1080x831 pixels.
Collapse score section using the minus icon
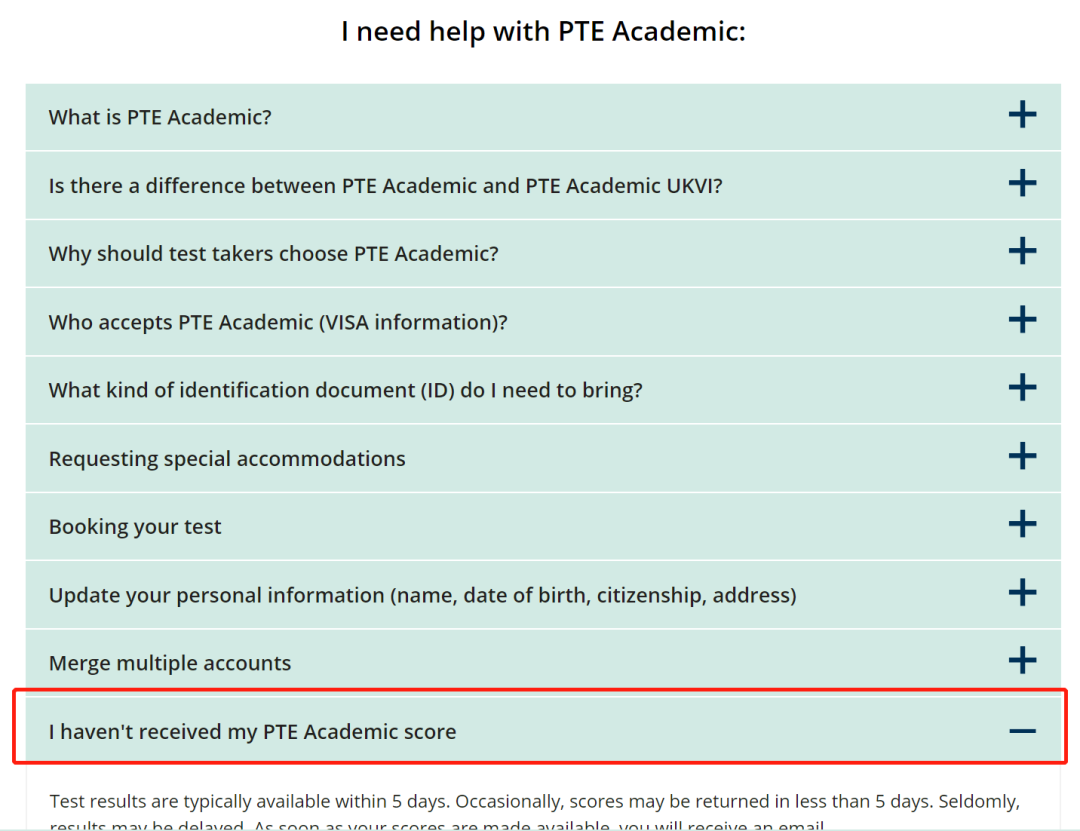tap(1022, 731)
